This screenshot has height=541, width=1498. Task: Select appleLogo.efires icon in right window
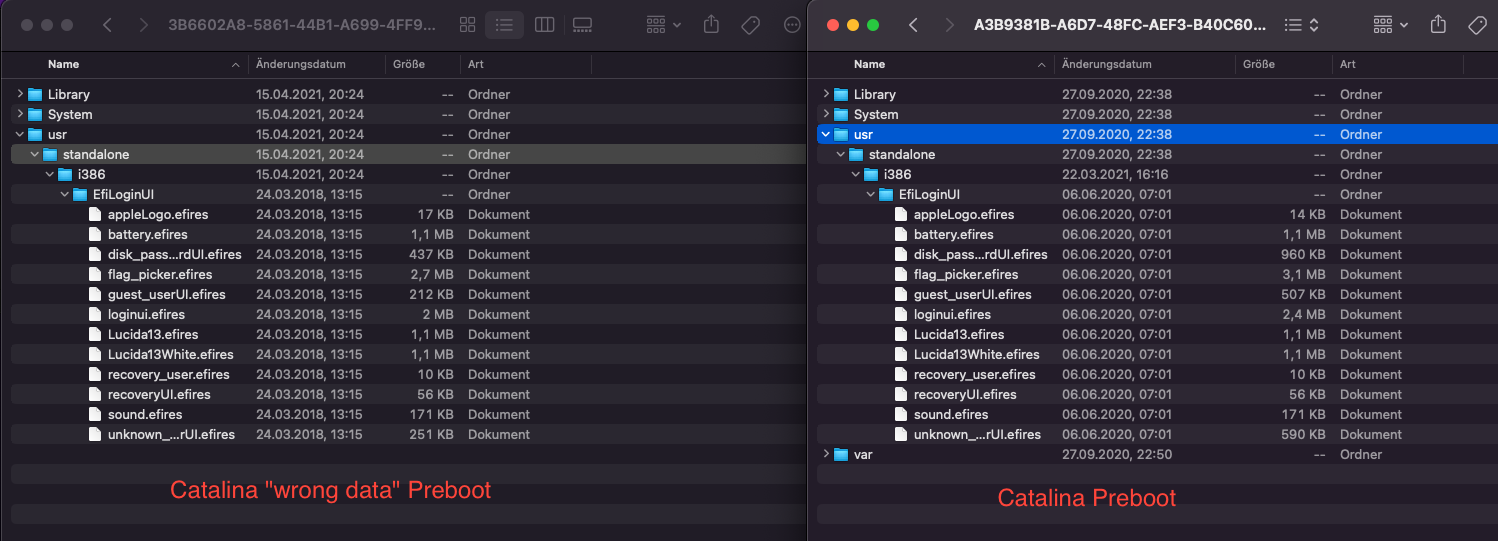[901, 214]
